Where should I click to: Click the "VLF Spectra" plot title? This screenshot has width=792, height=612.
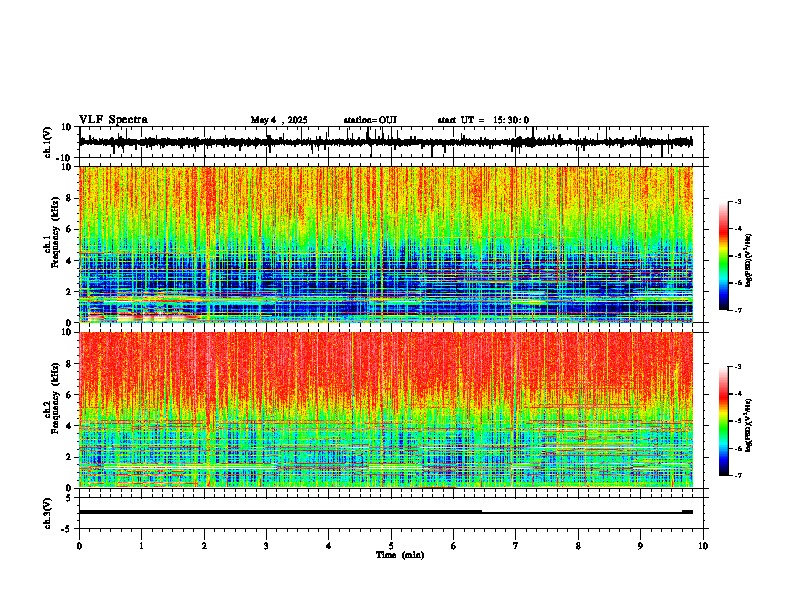coord(113,120)
